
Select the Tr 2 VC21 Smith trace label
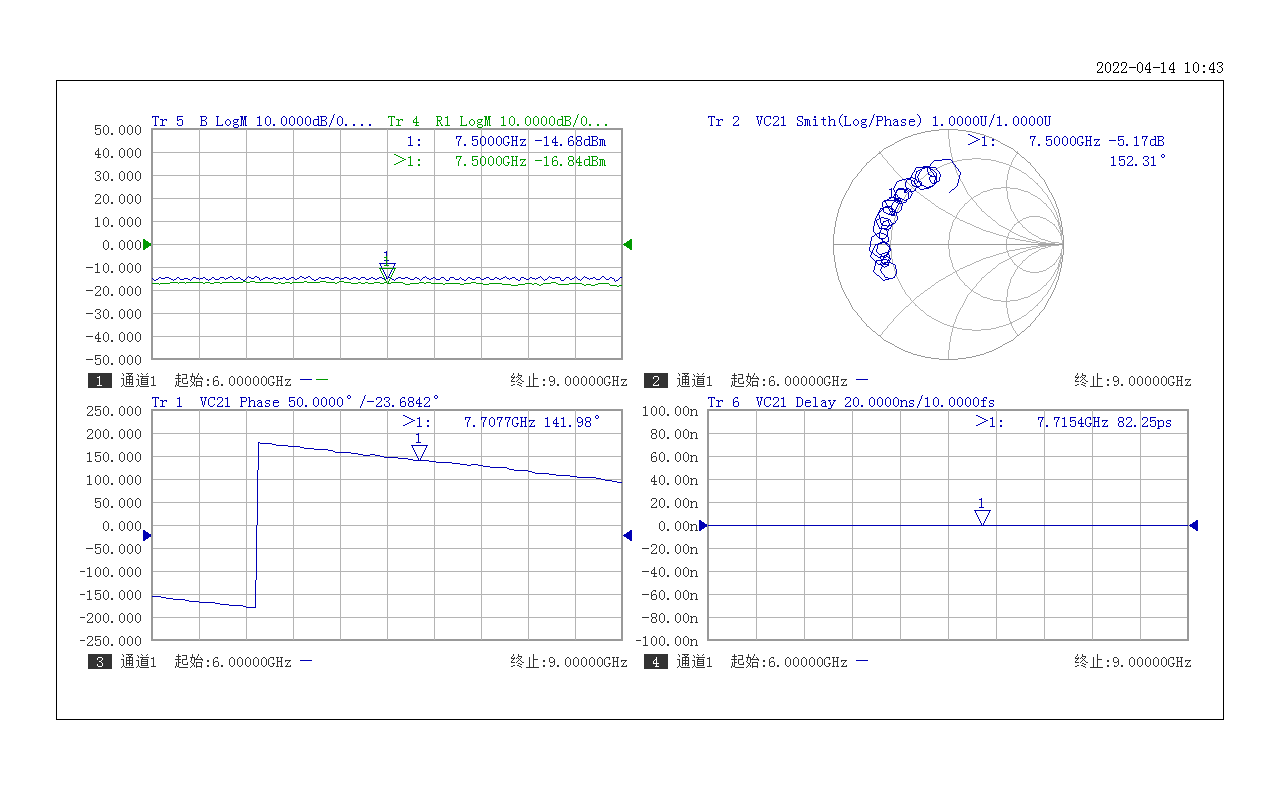click(x=879, y=121)
